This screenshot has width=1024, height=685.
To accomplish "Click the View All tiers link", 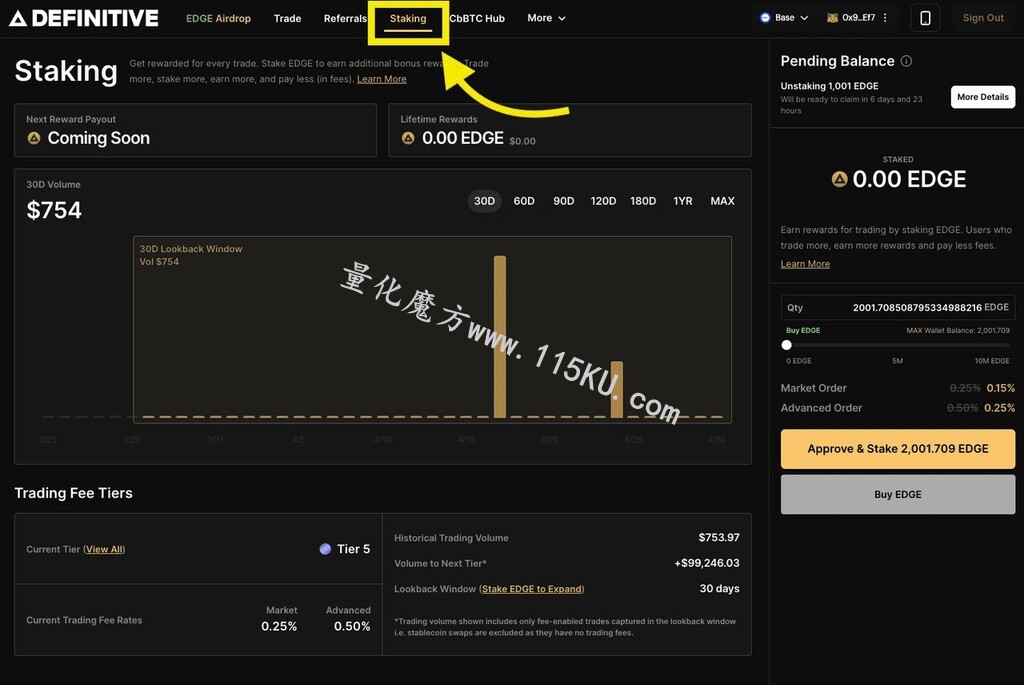I will pyautogui.click(x=104, y=549).
